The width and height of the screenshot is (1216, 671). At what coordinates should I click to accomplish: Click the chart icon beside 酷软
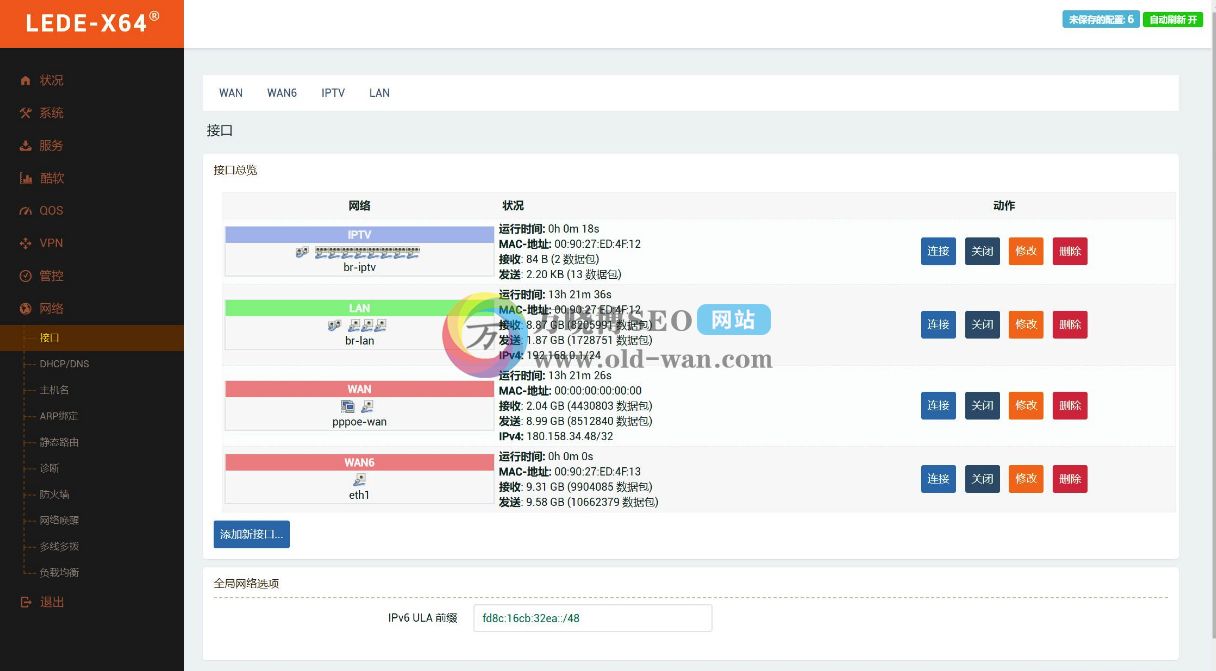[x=26, y=178]
